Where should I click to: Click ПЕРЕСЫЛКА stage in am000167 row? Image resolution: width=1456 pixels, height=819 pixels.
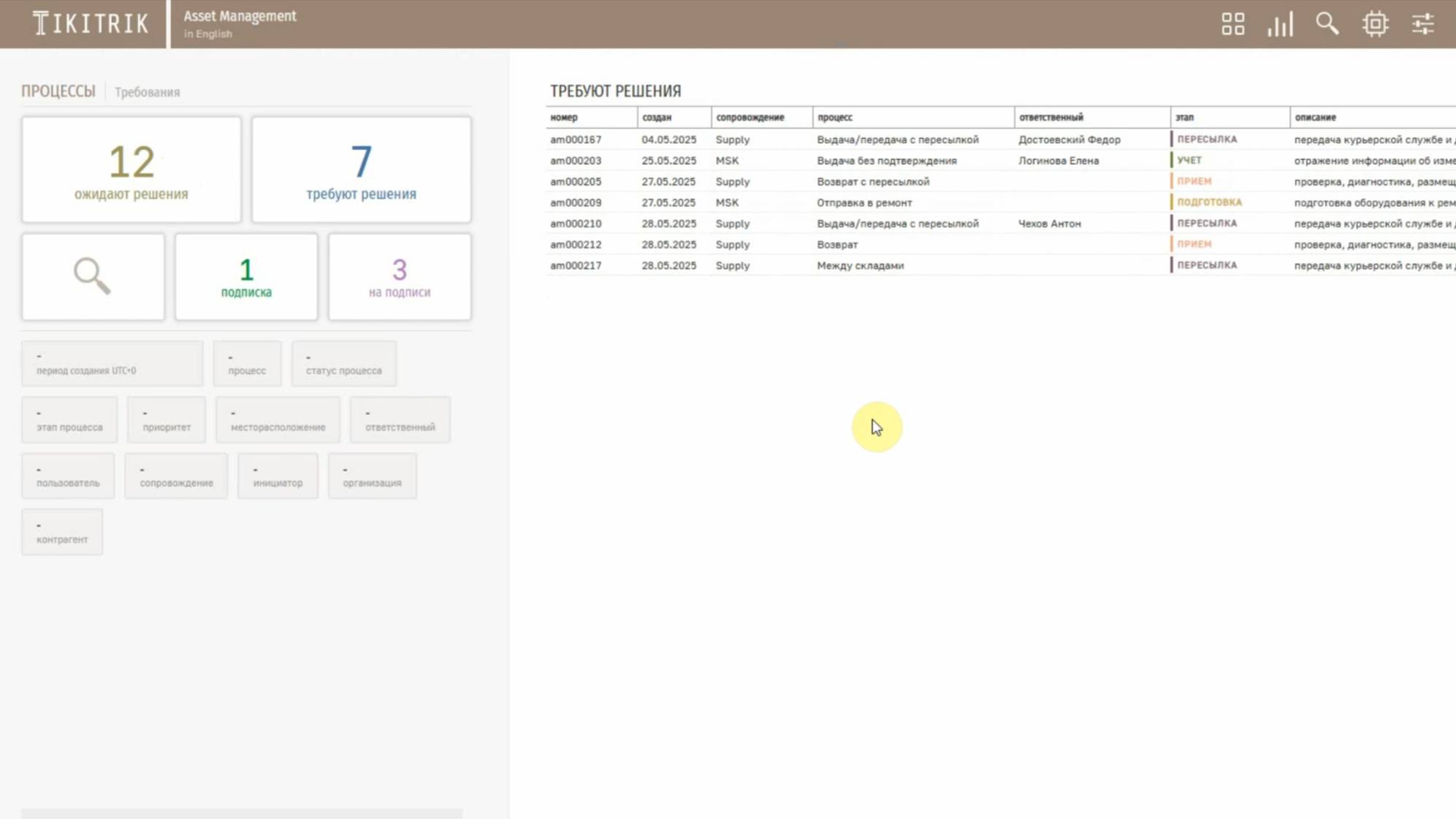(x=1207, y=139)
